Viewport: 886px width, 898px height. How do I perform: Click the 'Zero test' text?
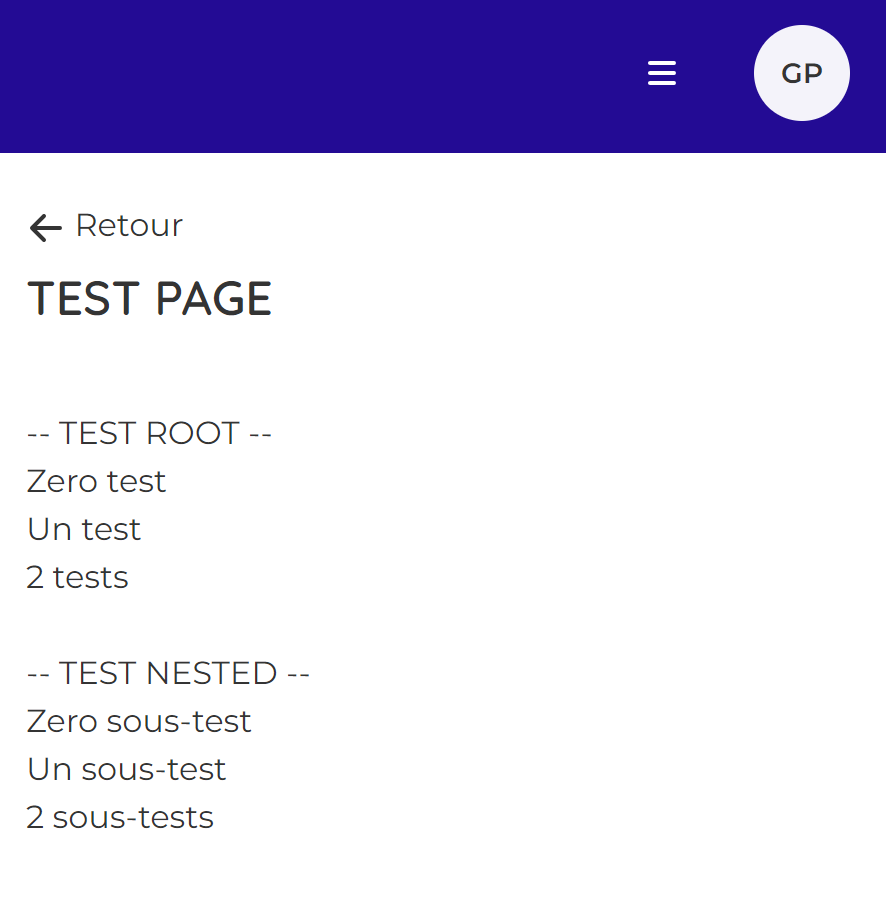pyautogui.click(x=96, y=481)
